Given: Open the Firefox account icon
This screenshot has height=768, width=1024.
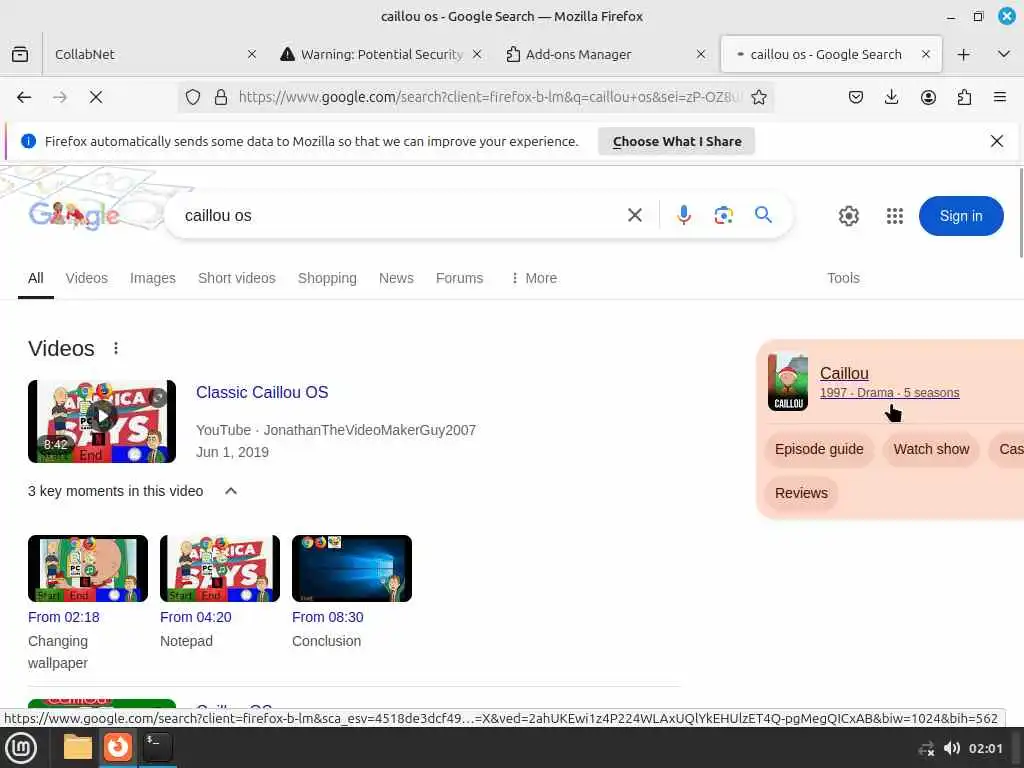Looking at the screenshot, I should coord(928,97).
